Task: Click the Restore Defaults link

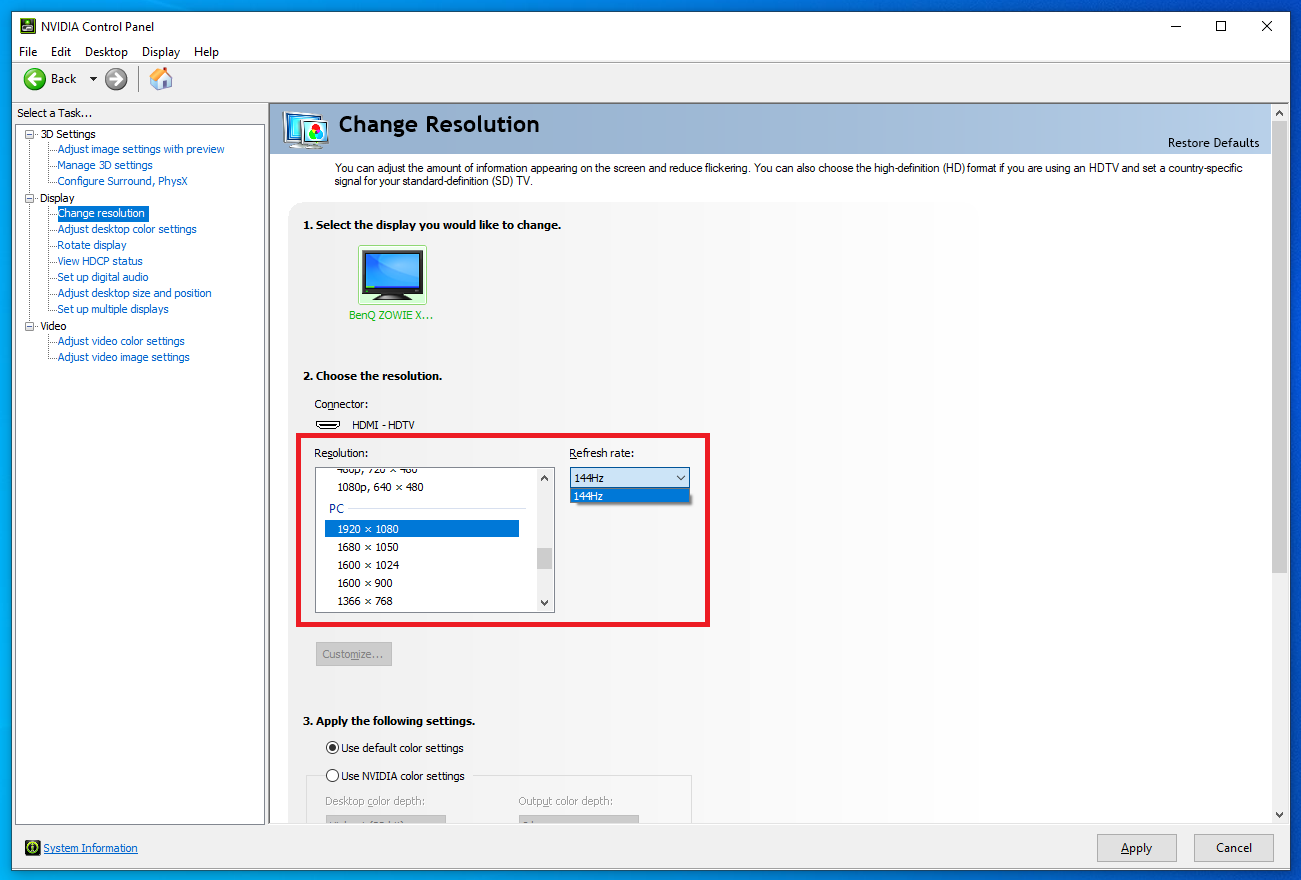Action: coord(1214,143)
